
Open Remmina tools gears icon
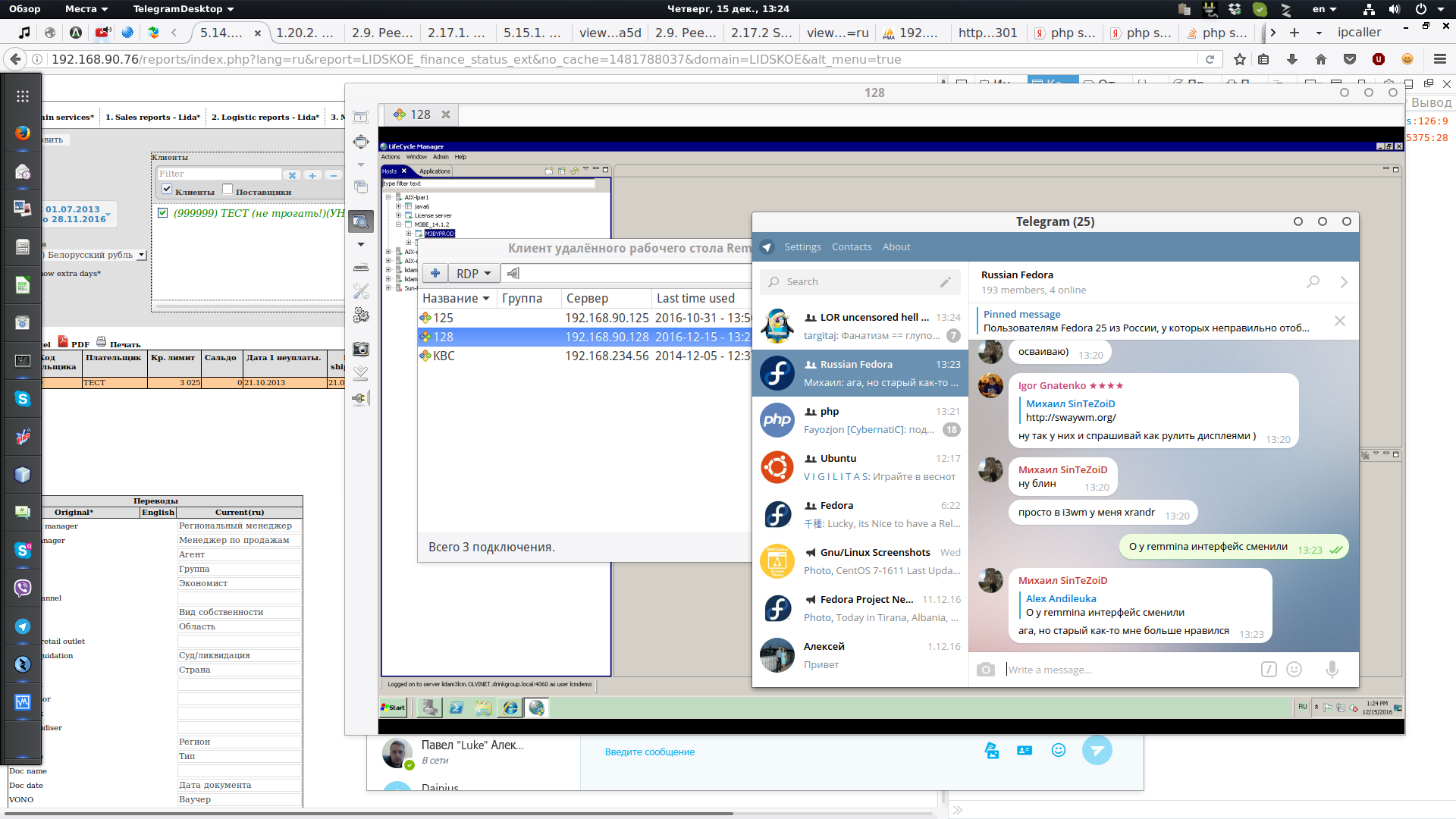pos(361,315)
